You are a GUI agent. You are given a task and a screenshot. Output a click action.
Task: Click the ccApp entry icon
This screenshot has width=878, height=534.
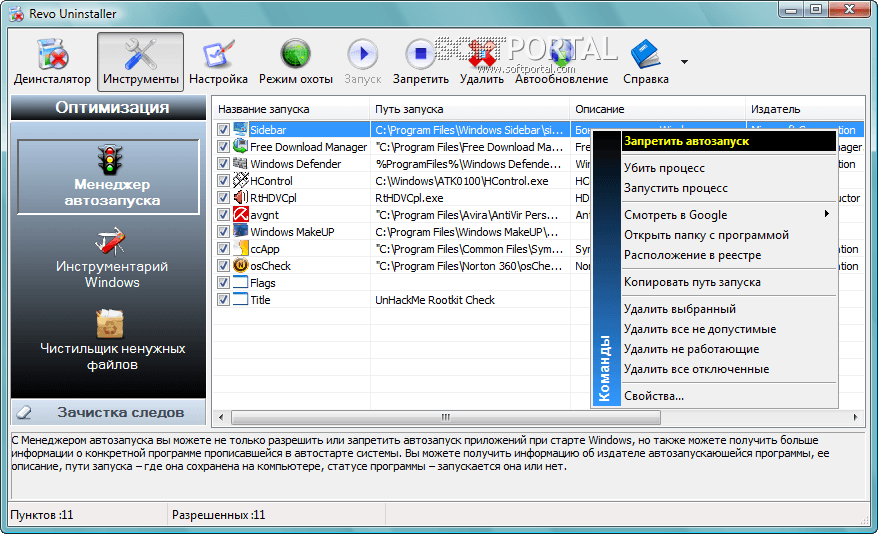pyautogui.click(x=240, y=248)
